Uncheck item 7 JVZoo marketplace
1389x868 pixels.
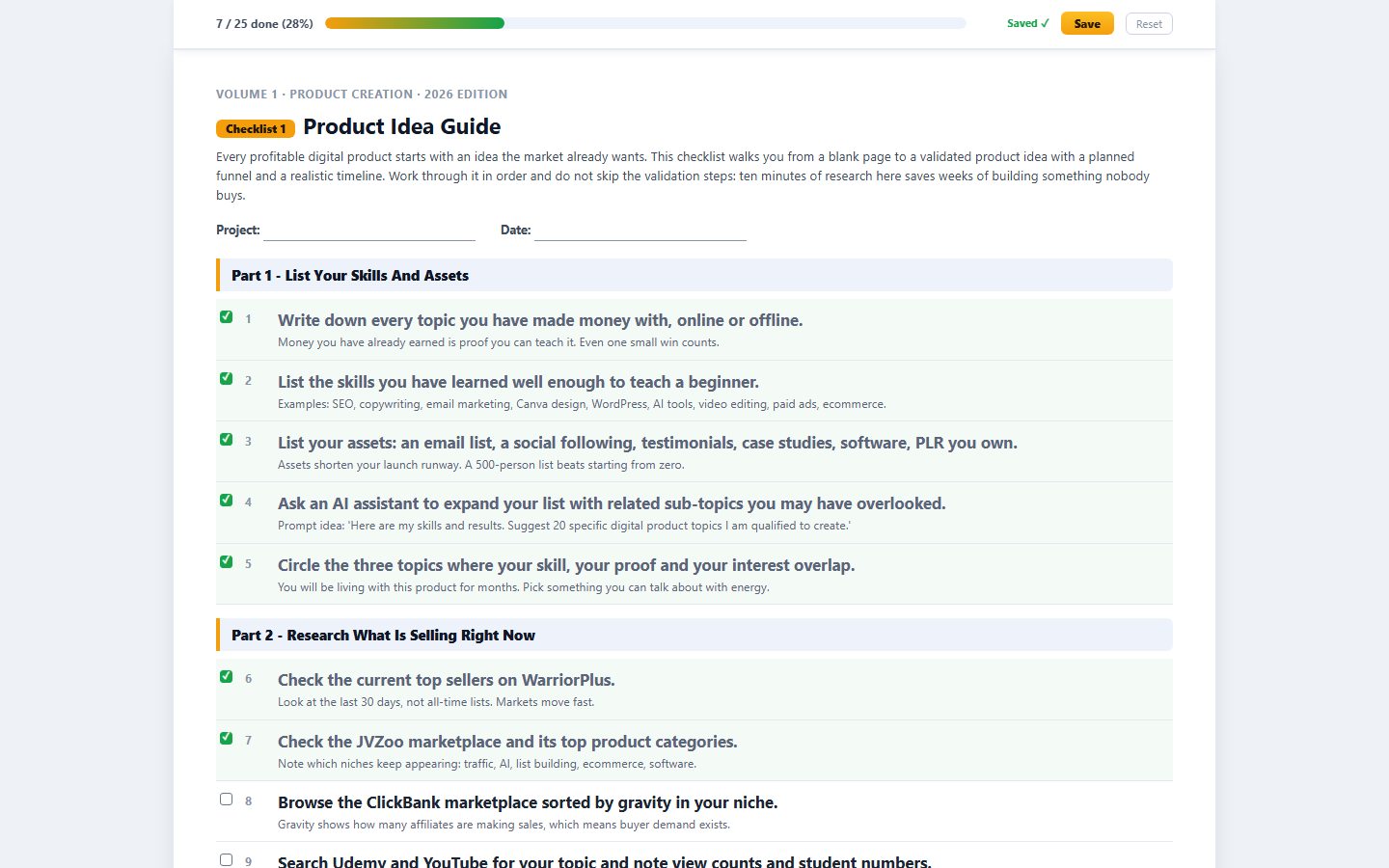(x=226, y=738)
